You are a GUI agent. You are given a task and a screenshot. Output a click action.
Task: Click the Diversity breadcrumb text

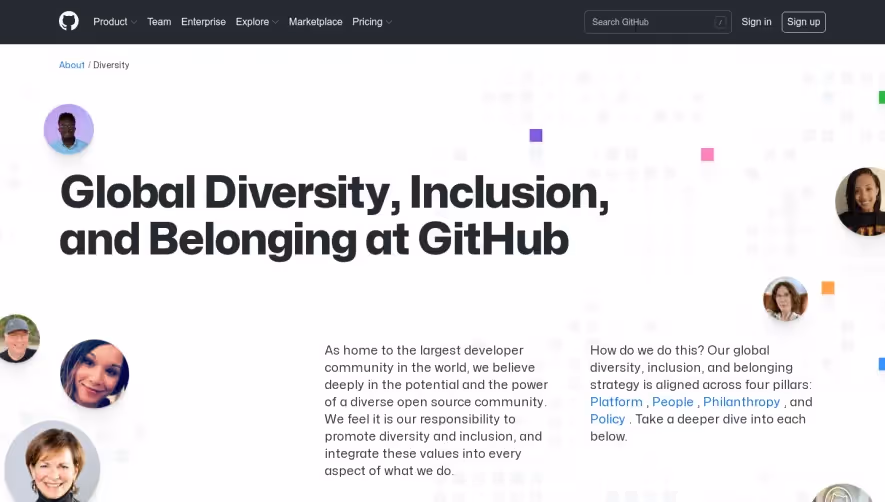(x=111, y=65)
